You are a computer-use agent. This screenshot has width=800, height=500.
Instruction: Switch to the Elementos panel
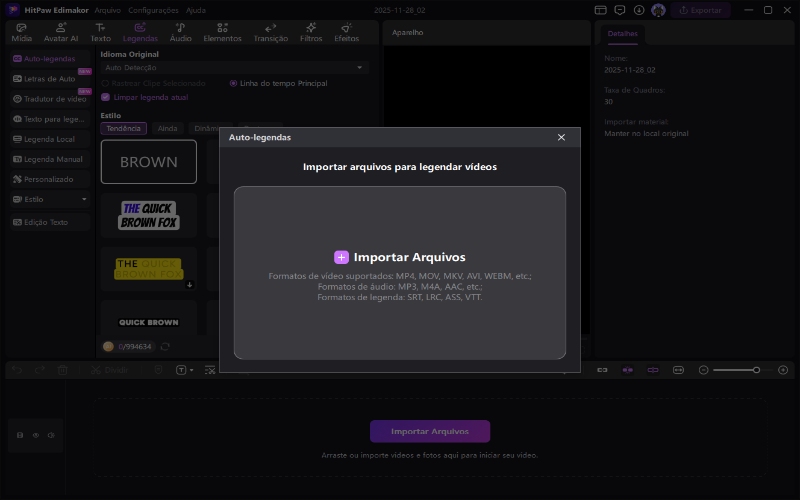222,32
